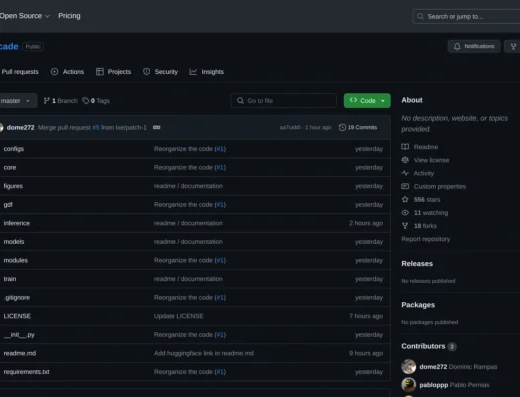The height and width of the screenshot is (397, 520).
Task: Click the clock history icon by 19 Commits
Action: pos(342,127)
